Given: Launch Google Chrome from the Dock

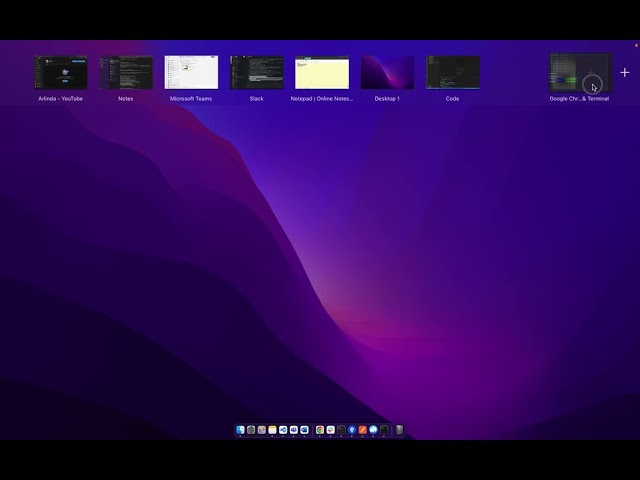Looking at the screenshot, I should point(320,430).
